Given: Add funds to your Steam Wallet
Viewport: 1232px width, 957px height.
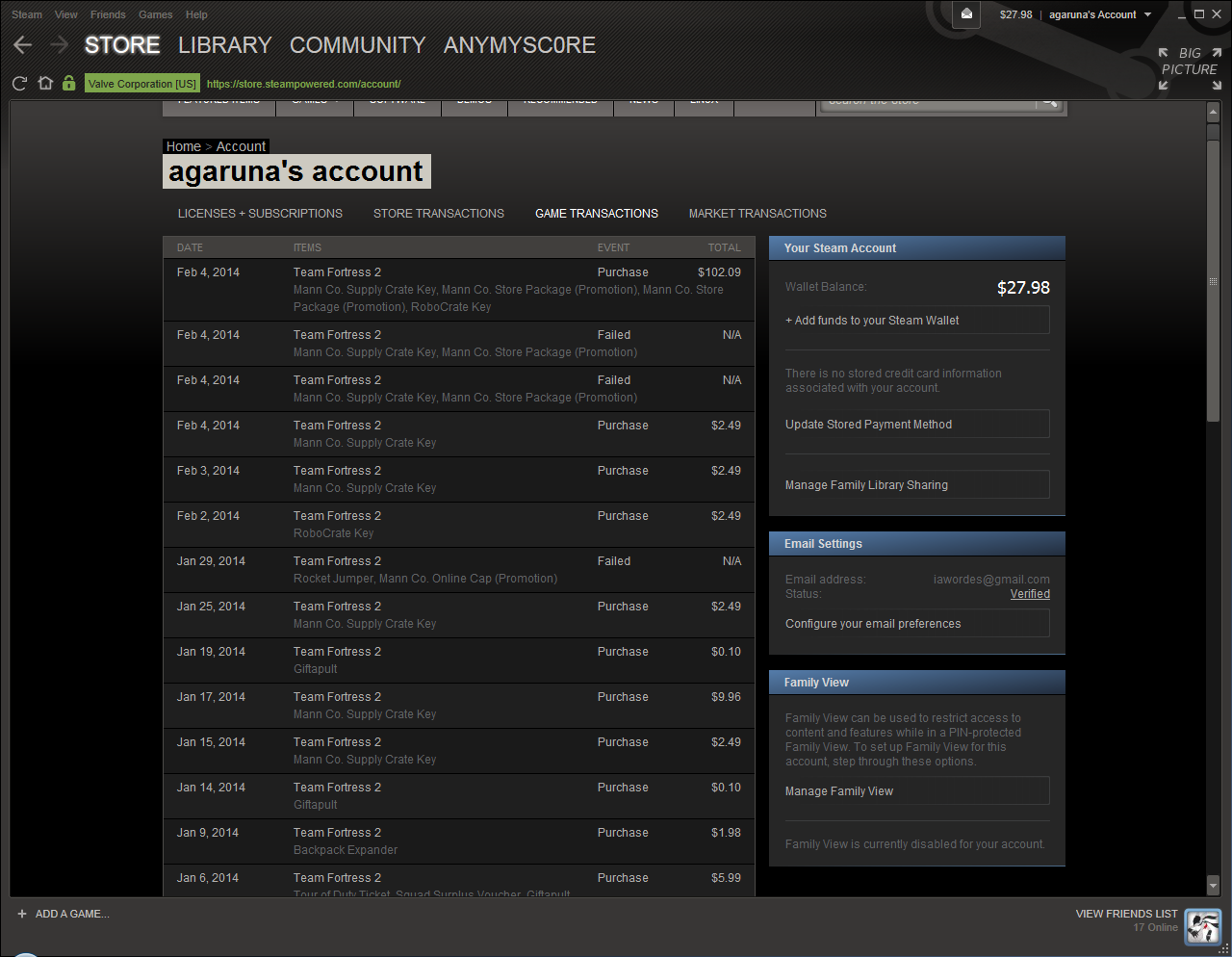Looking at the screenshot, I should click(x=917, y=321).
